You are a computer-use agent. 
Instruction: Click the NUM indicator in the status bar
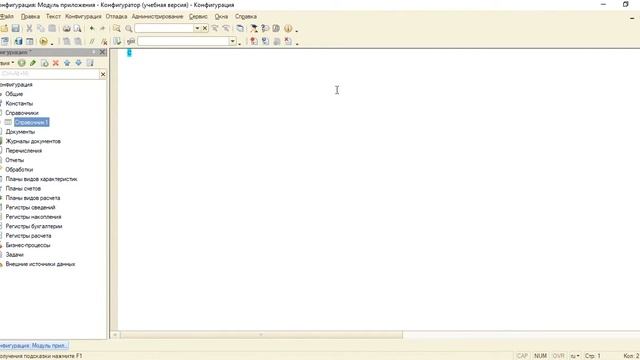coord(540,356)
